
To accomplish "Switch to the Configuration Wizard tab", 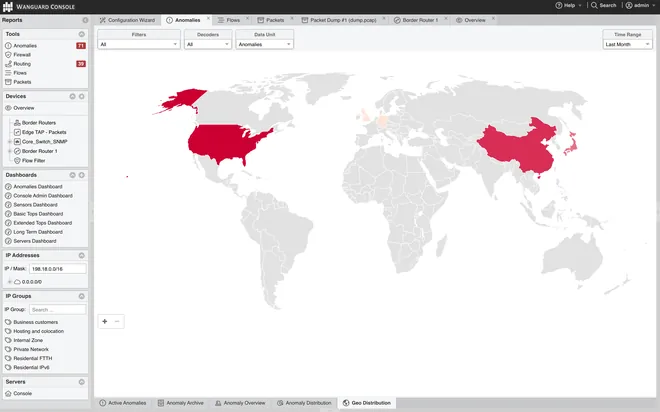I will coord(128,20).
